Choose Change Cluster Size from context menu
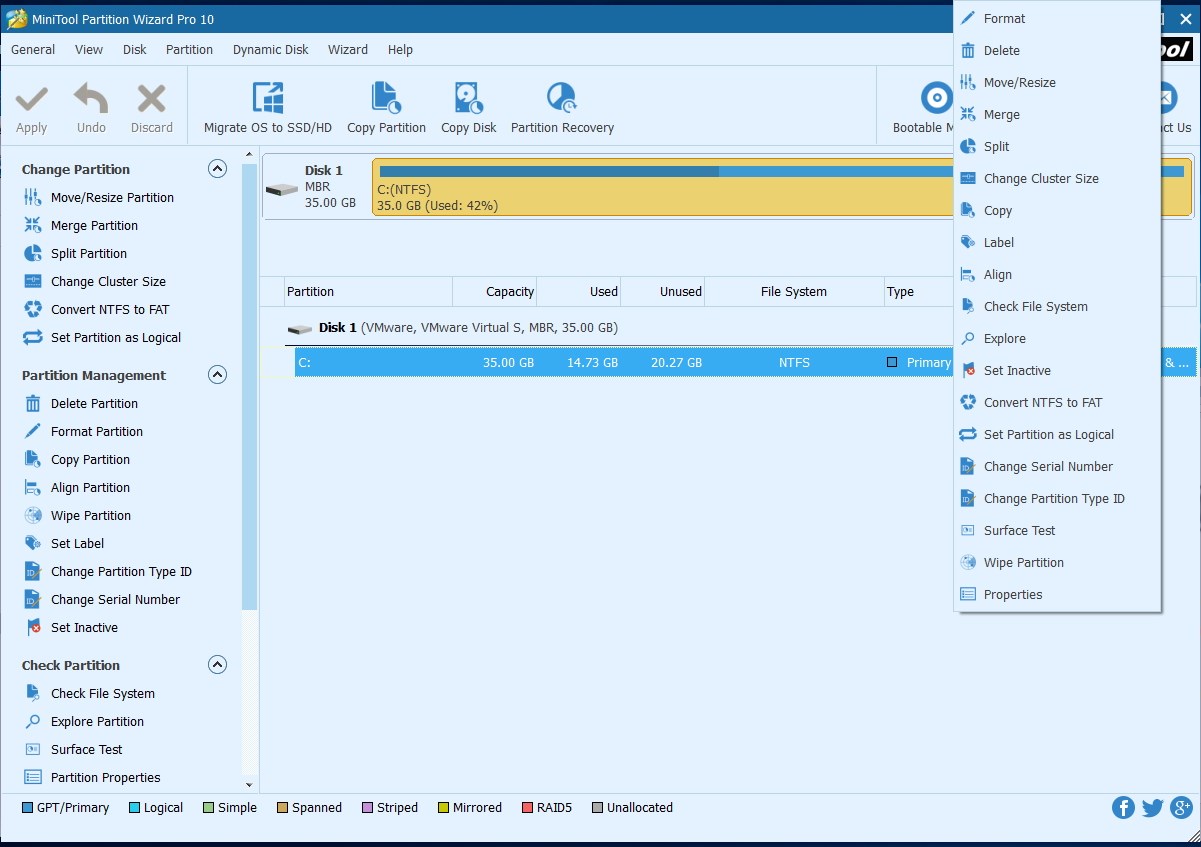The width and height of the screenshot is (1201, 847). click(1040, 179)
